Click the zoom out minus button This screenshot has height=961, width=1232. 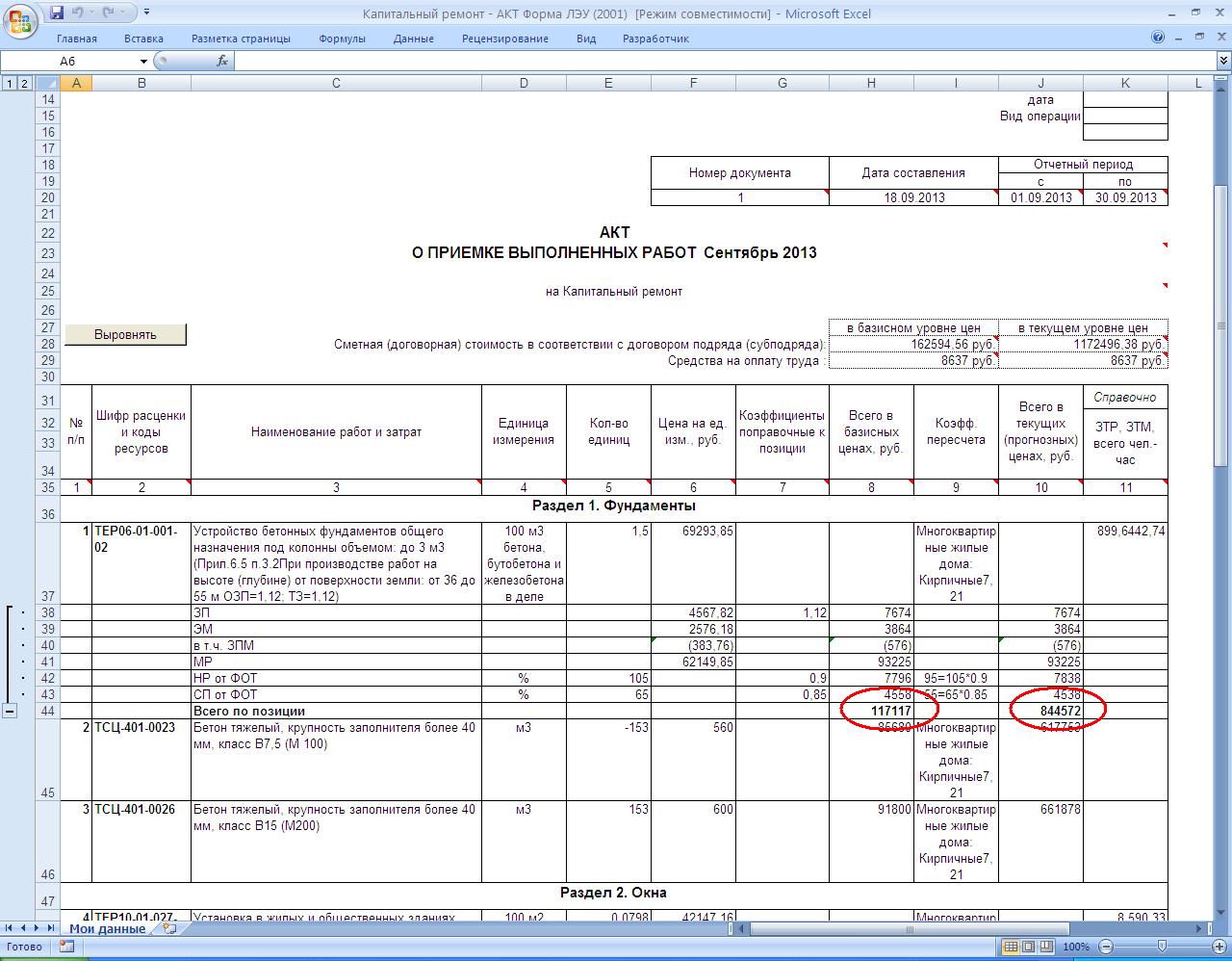1106,947
